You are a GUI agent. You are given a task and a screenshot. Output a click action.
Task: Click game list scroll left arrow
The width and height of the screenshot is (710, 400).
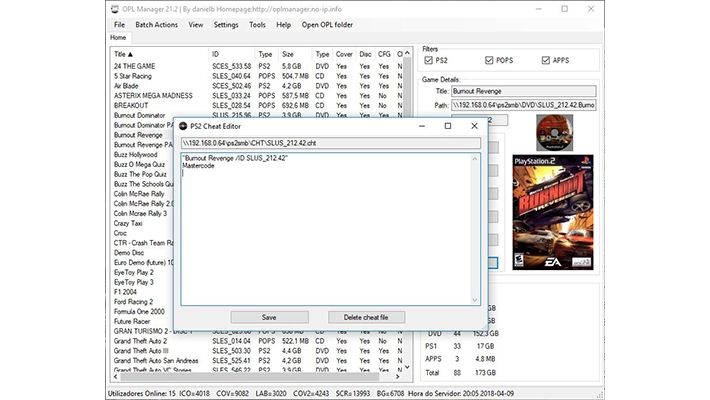(x=115, y=376)
